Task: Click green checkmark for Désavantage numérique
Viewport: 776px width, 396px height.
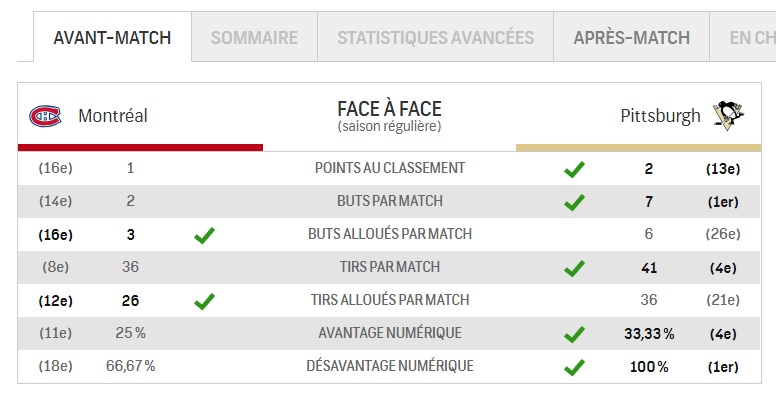Action: 574,367
